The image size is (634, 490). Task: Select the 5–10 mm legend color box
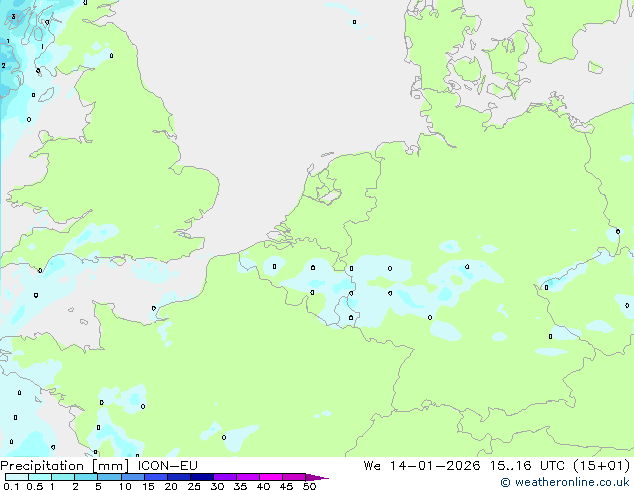point(109,477)
